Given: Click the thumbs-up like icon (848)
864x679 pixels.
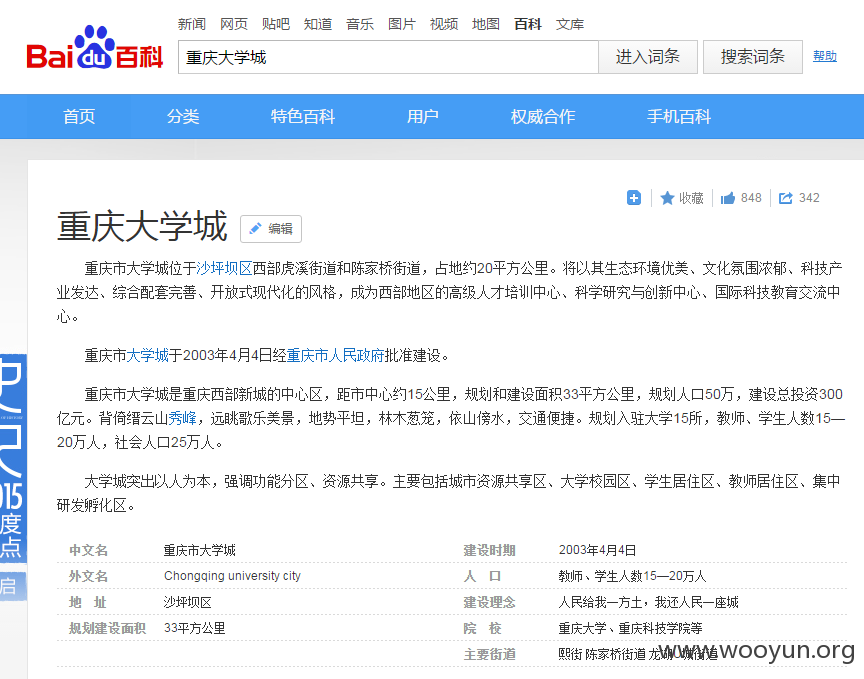Looking at the screenshot, I should click(728, 198).
